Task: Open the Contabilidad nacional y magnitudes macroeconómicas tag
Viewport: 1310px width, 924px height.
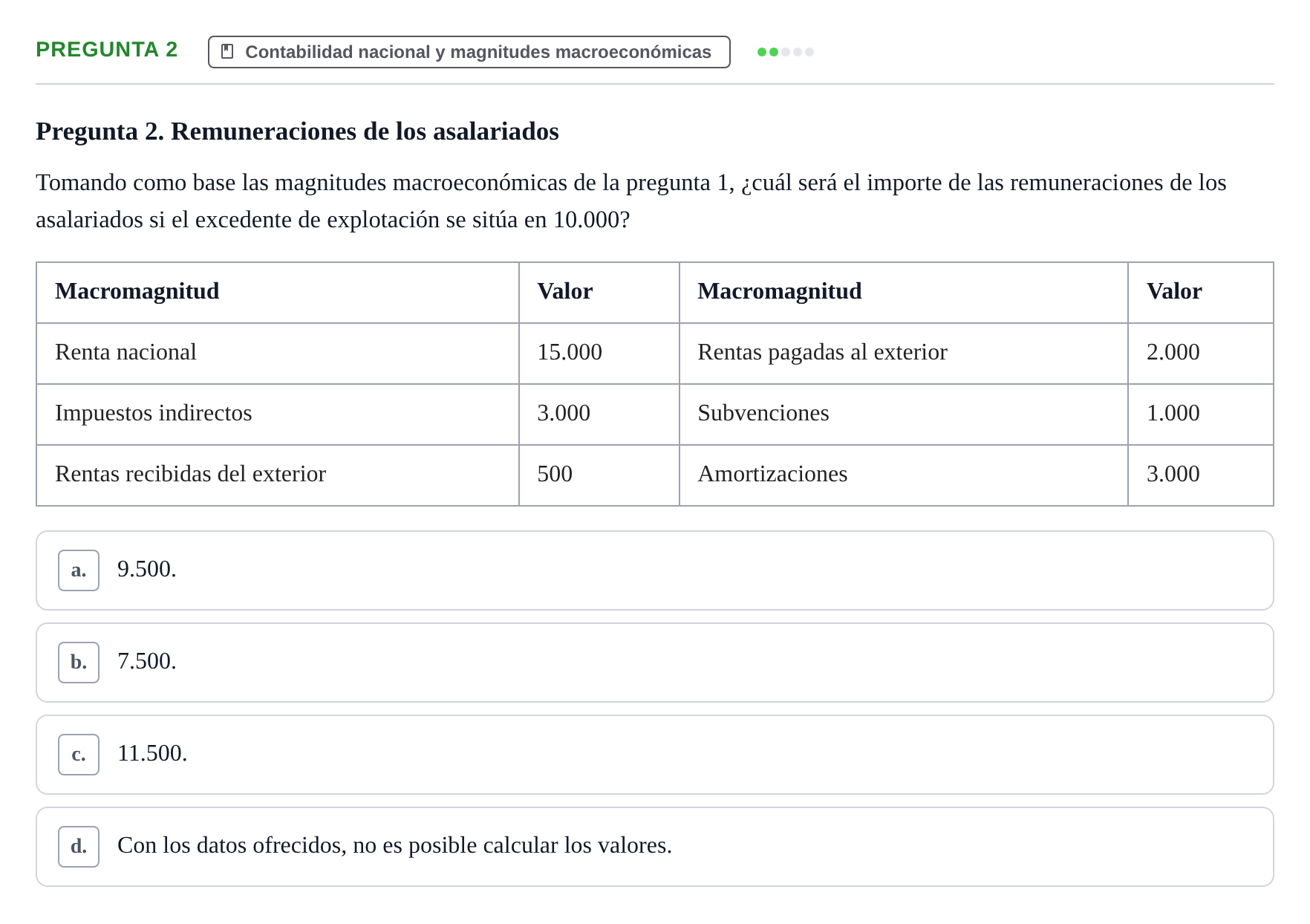Action: (x=469, y=52)
